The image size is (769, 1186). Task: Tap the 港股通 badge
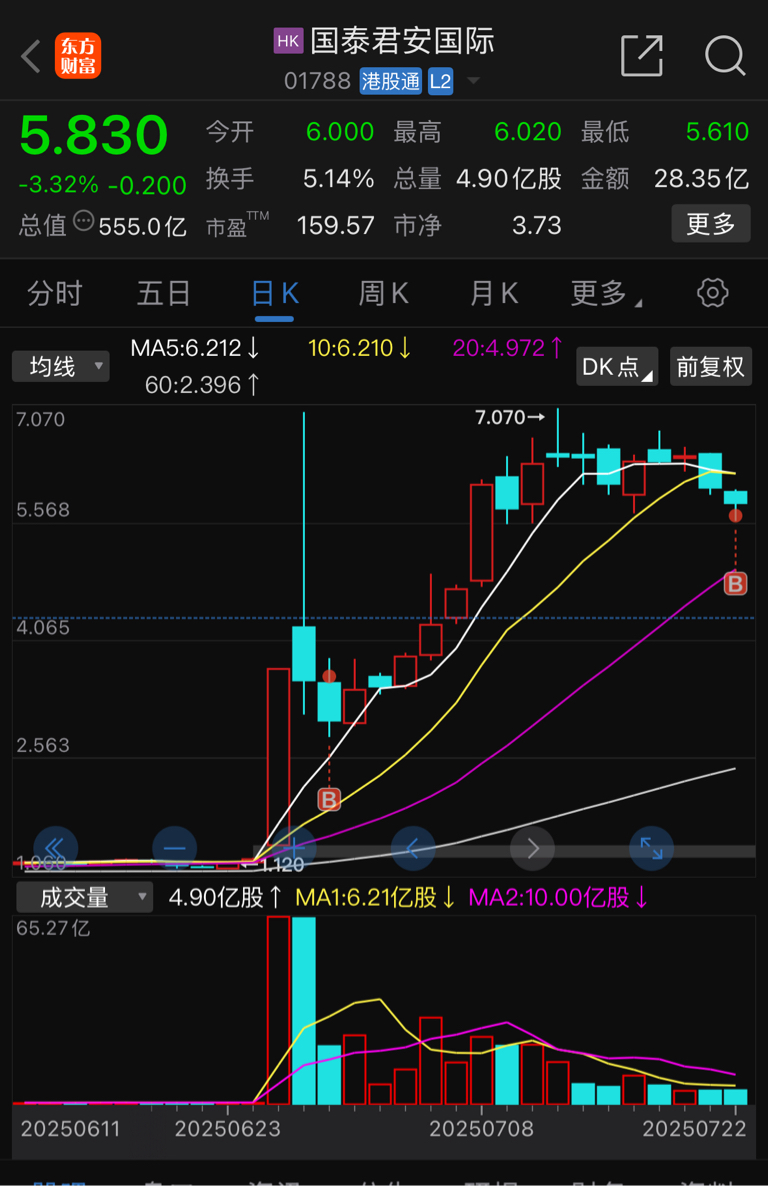391,81
